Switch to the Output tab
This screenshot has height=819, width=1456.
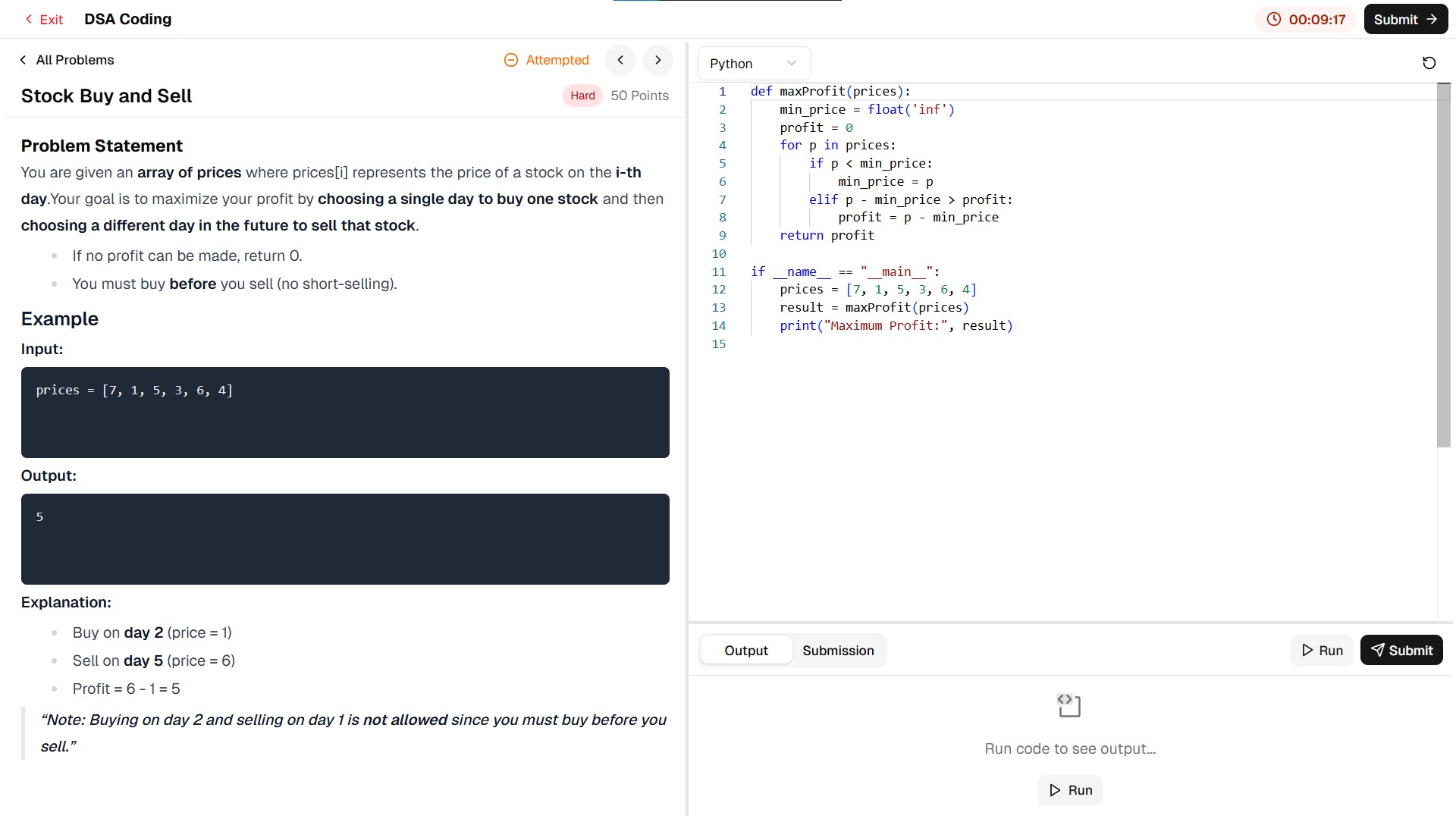point(745,651)
